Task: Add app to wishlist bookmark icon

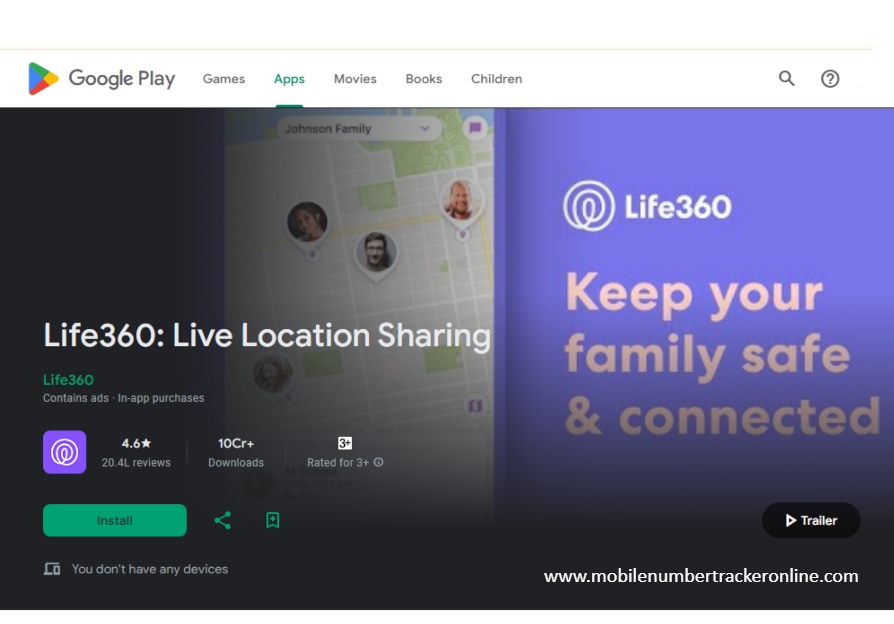Action: point(272,520)
